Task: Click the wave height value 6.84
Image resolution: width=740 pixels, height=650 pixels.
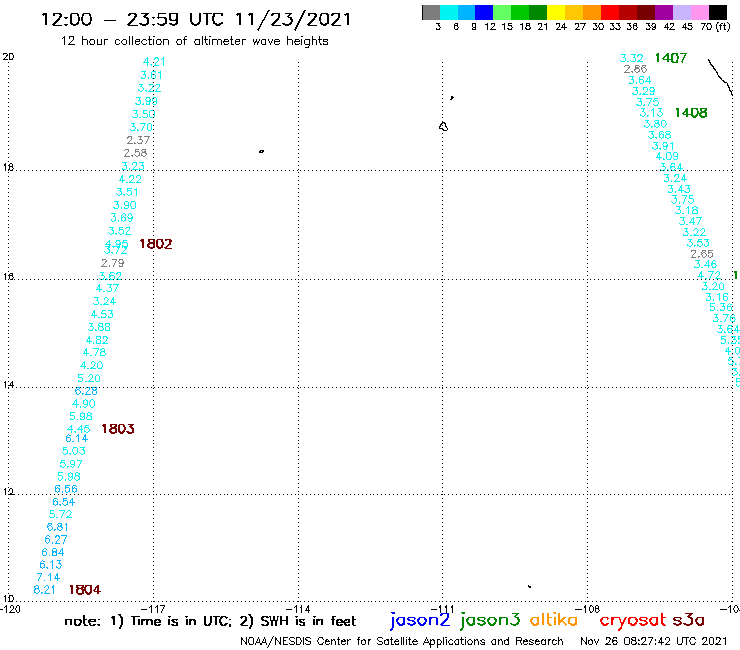Action: tap(53, 552)
